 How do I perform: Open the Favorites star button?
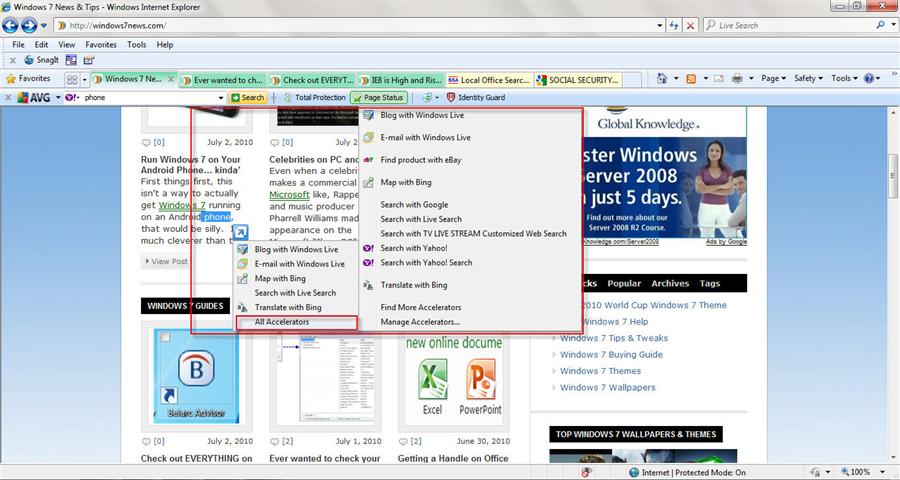point(28,78)
